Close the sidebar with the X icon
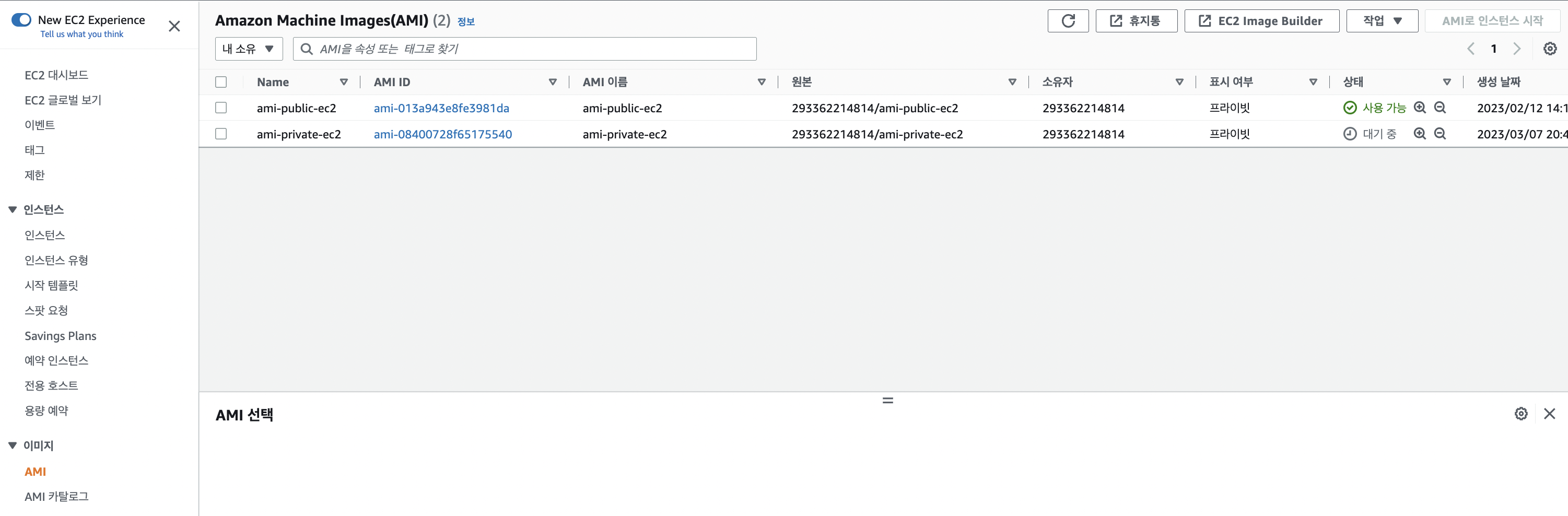Image resolution: width=1568 pixels, height=516 pixels. pos(174,26)
